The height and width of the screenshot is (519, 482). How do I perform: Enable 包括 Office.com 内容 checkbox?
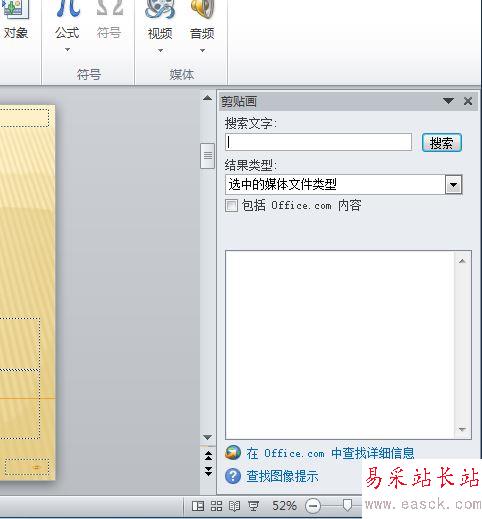(231, 205)
